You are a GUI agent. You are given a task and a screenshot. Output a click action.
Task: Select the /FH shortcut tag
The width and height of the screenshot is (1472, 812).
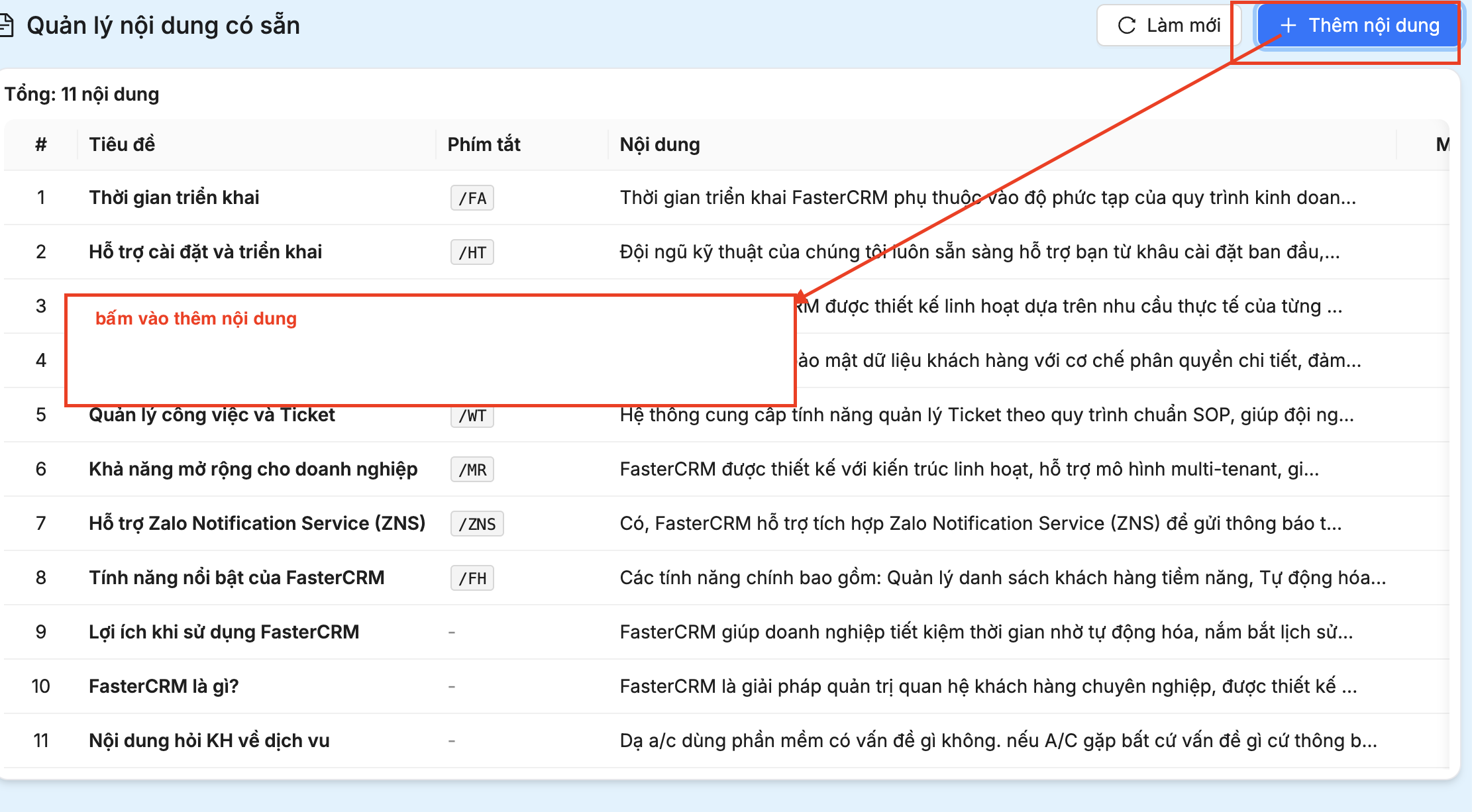pyautogui.click(x=472, y=578)
